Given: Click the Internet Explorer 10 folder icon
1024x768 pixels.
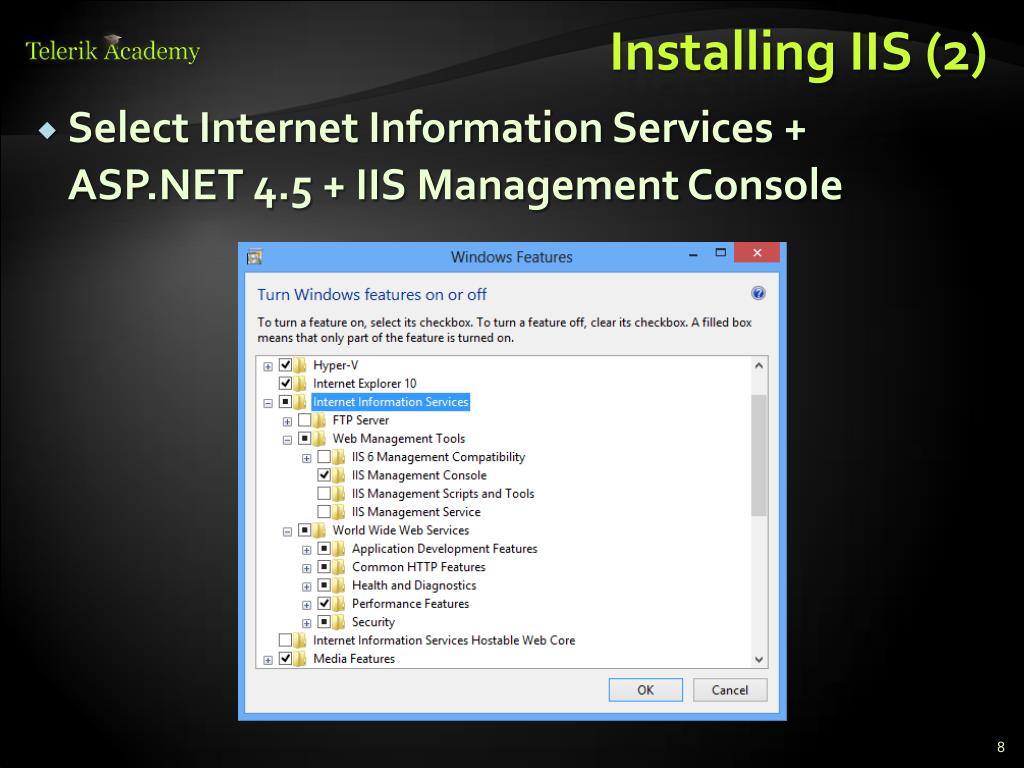Looking at the screenshot, I should pos(300,383).
